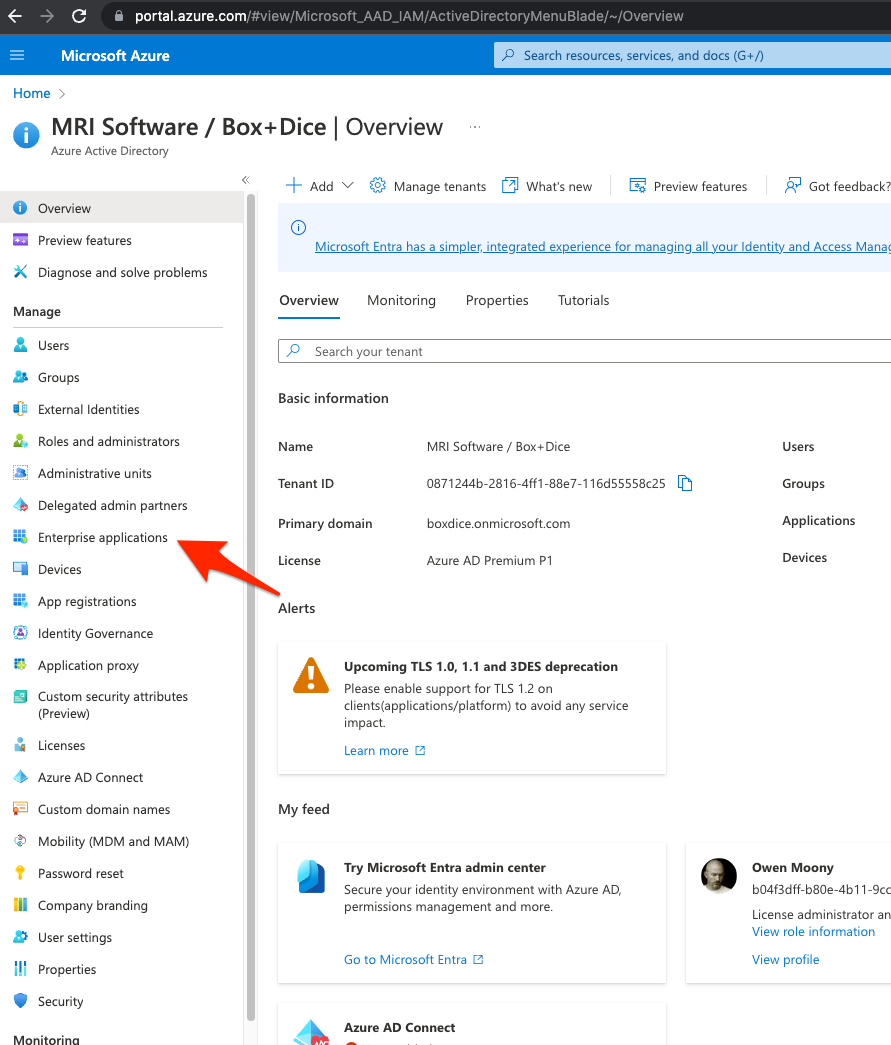Click the Search resources, services, and docs box

(x=692, y=55)
